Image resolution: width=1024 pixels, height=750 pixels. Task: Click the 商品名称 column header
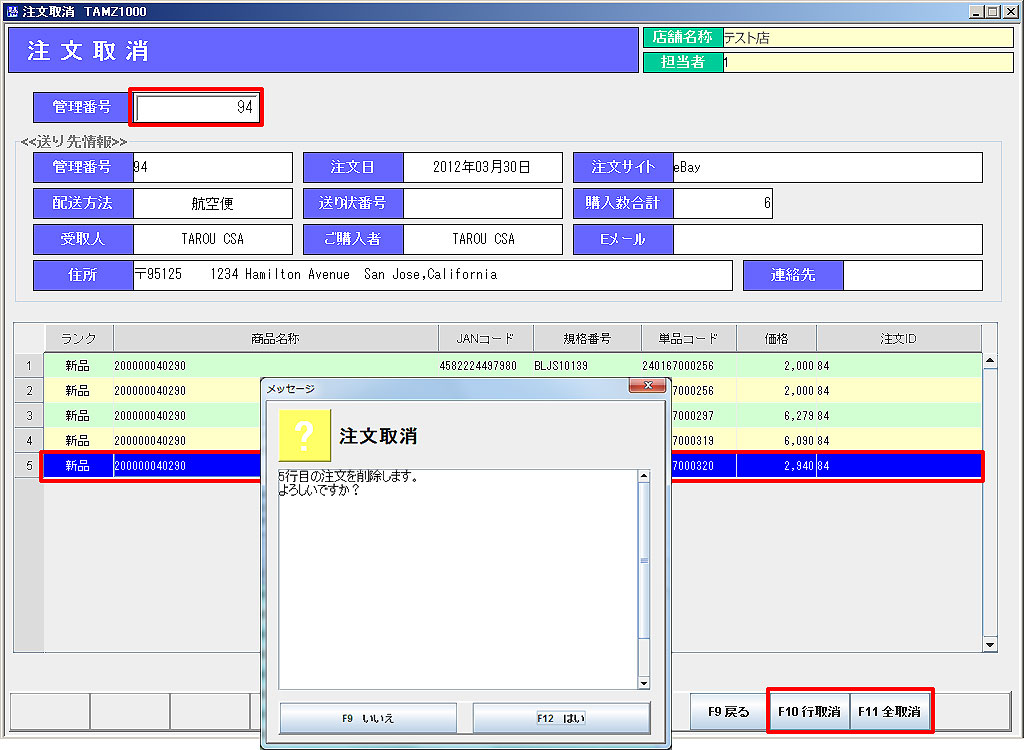[x=275, y=339]
